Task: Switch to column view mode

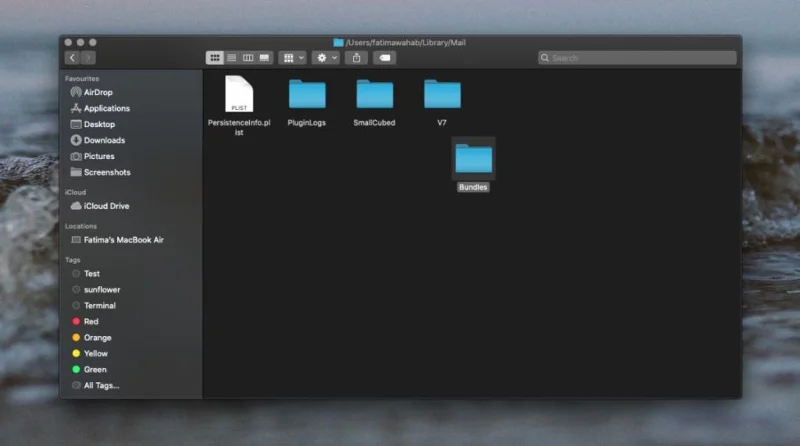Action: [x=247, y=58]
